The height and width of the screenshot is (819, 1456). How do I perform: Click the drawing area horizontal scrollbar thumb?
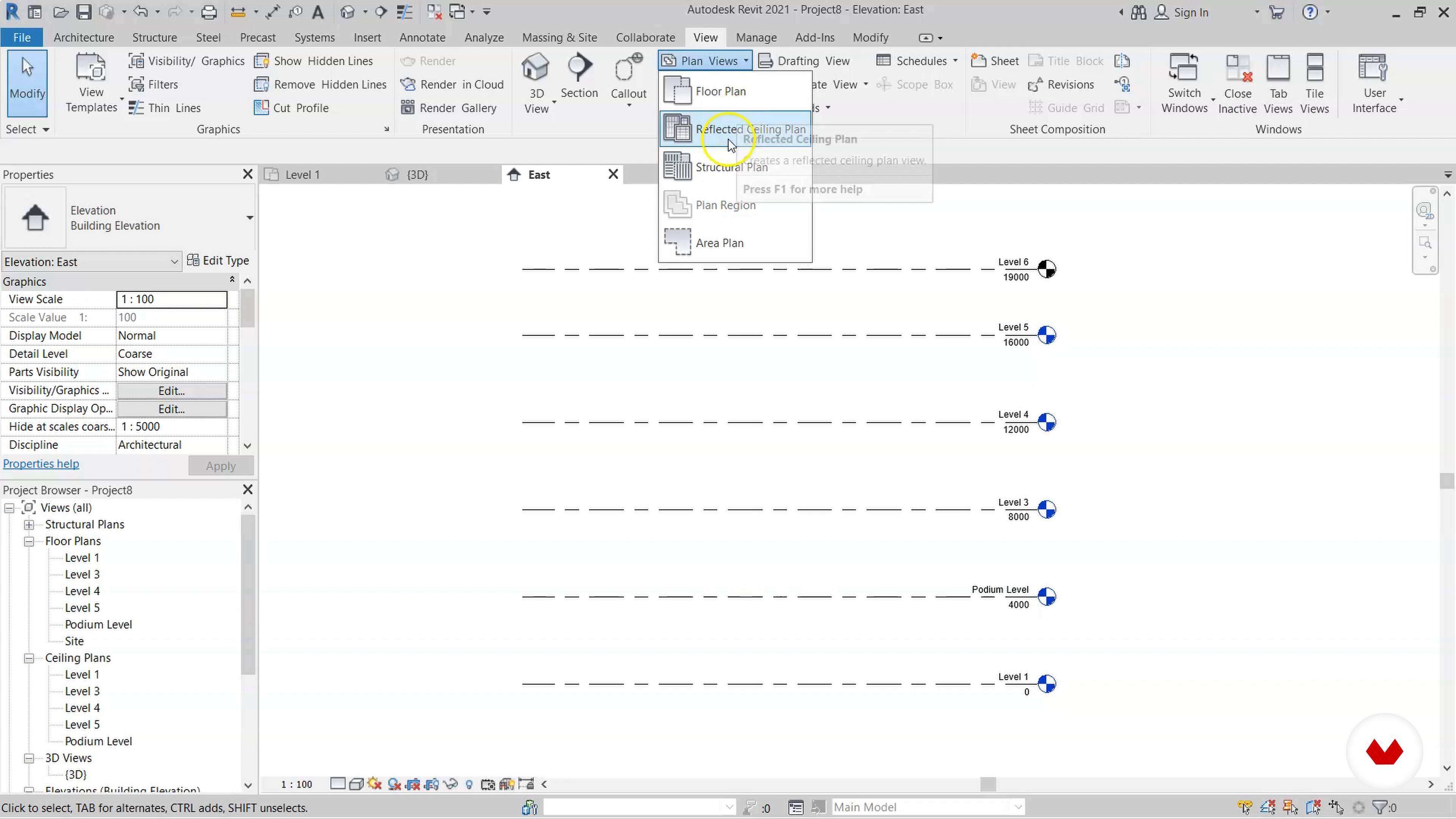pos(987,784)
